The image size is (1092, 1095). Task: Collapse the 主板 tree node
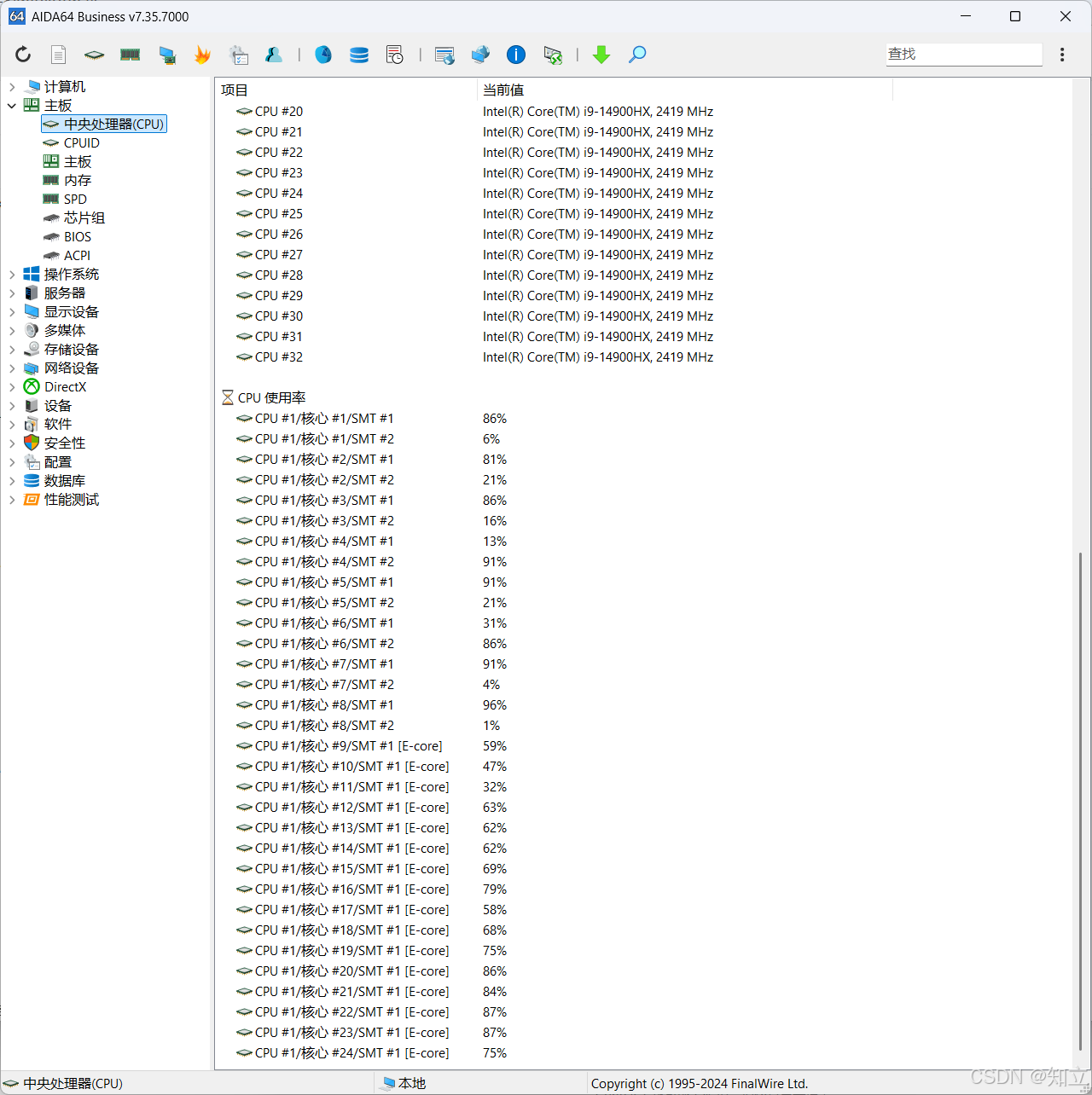coord(12,106)
